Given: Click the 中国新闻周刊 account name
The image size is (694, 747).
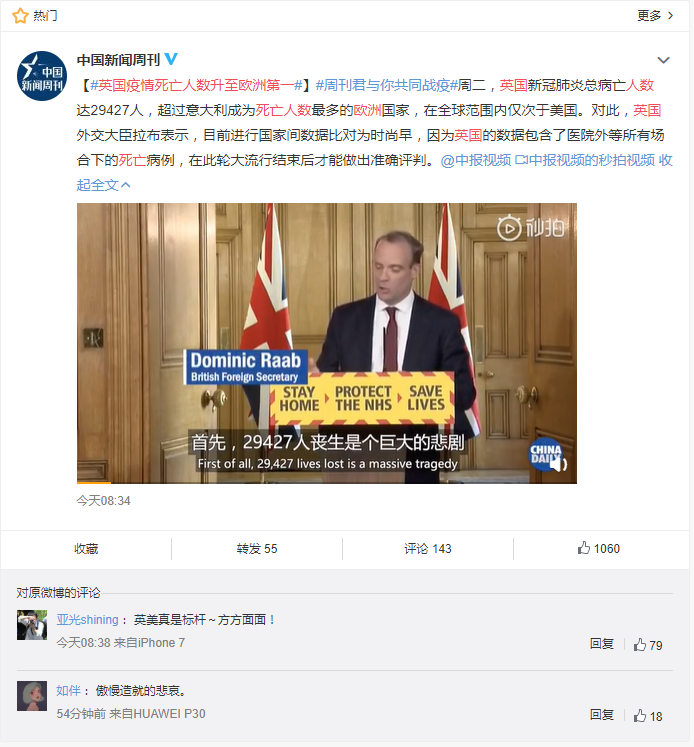Looking at the screenshot, I should 119,60.
